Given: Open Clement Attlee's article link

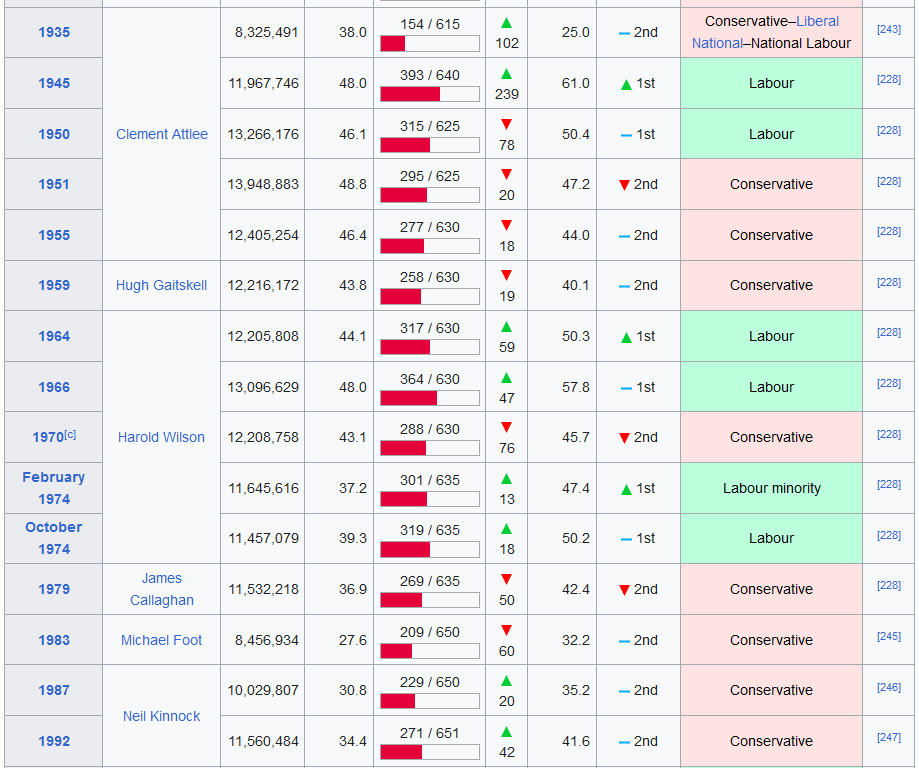Looking at the screenshot, I should (162, 134).
